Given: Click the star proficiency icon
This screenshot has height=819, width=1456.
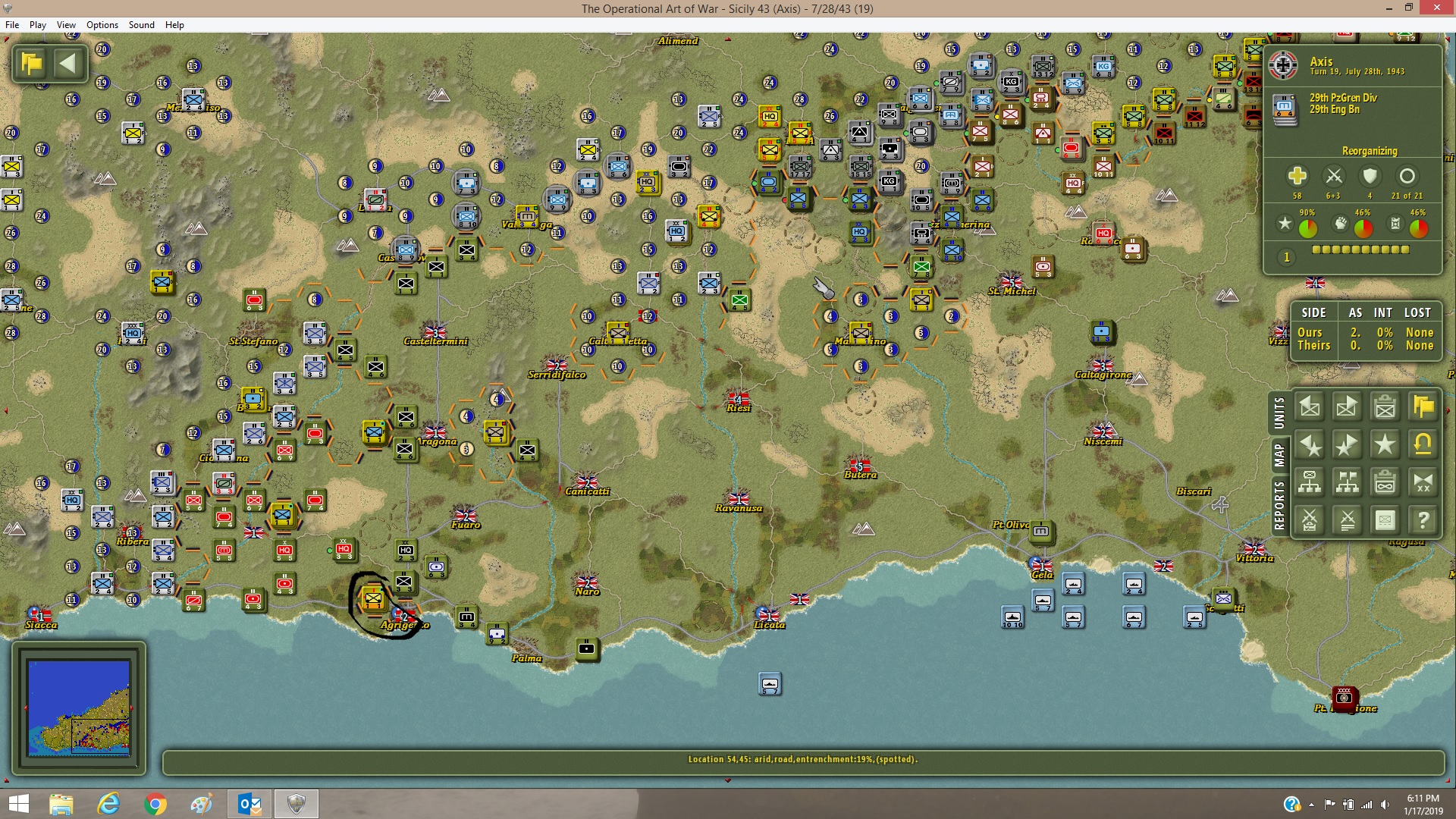Looking at the screenshot, I should (1285, 224).
